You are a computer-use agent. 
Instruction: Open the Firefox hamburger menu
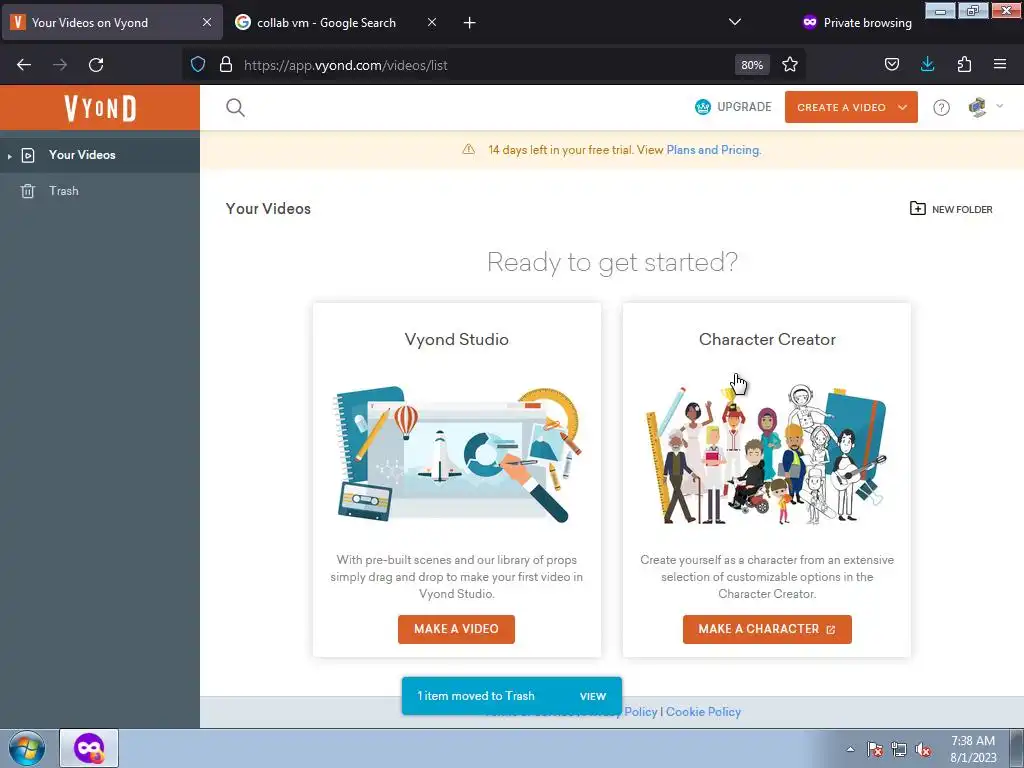[x=1000, y=64]
